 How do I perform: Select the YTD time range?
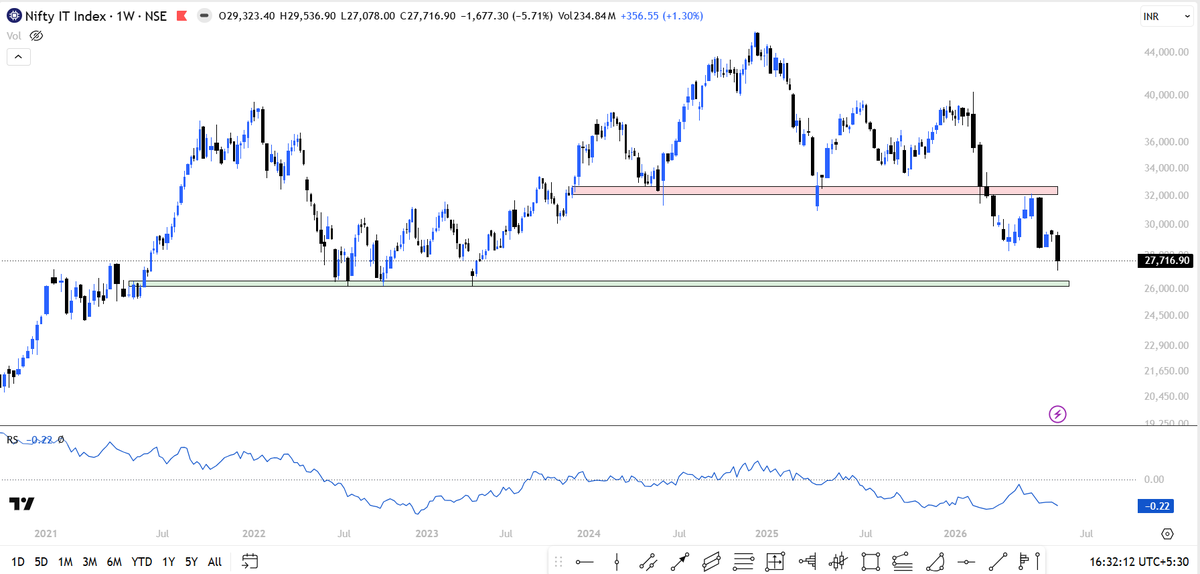(142, 562)
